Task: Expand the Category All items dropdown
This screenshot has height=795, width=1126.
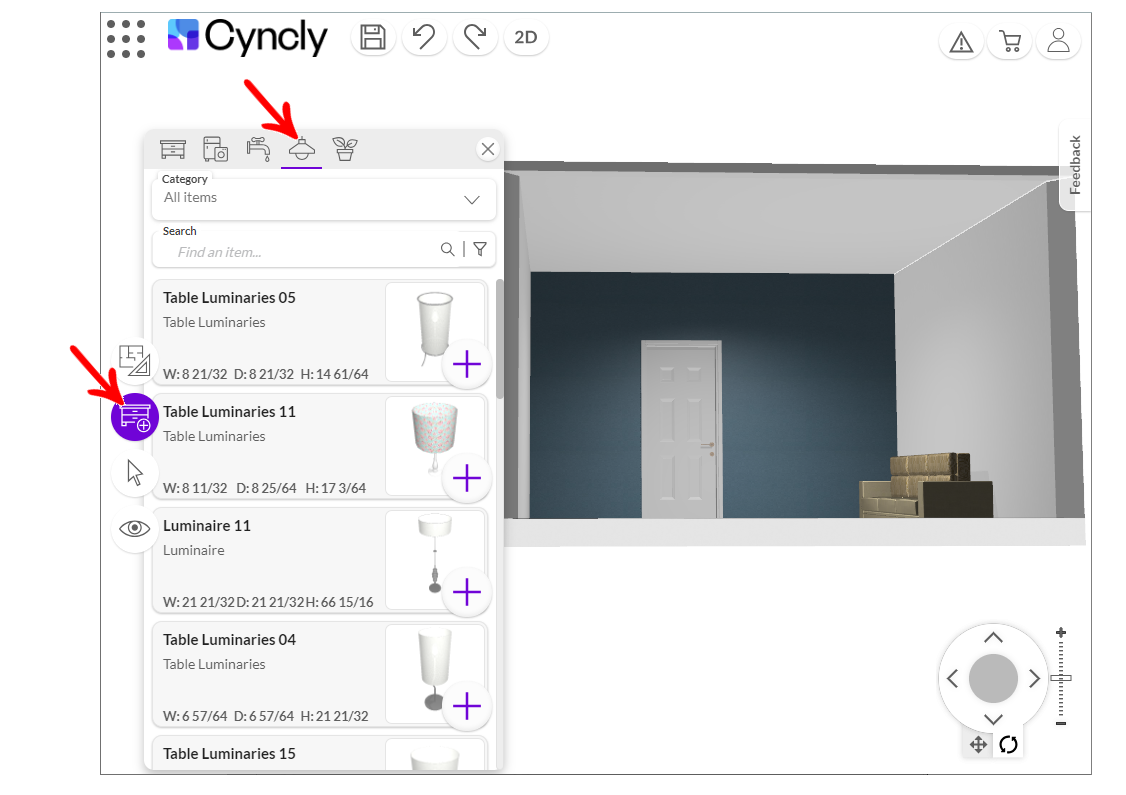Action: 324,199
